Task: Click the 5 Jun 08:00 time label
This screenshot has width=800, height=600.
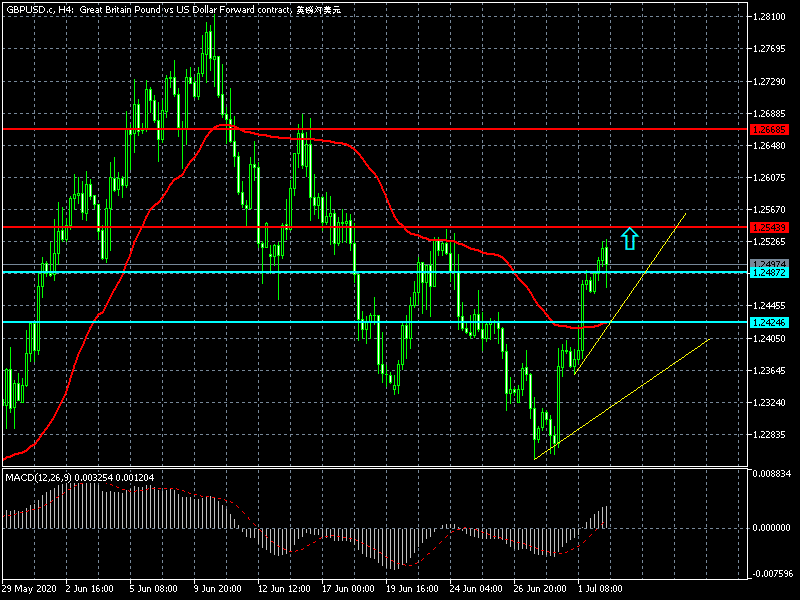Action: [154, 589]
